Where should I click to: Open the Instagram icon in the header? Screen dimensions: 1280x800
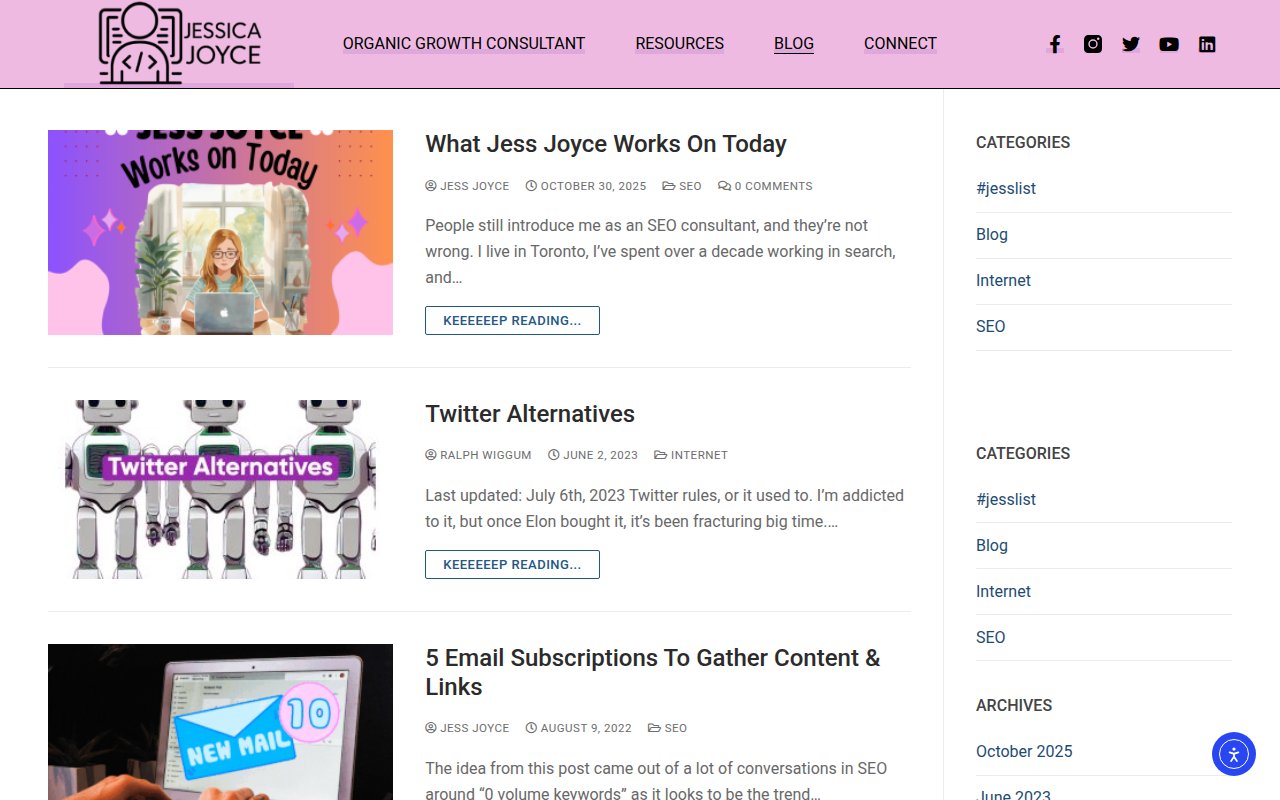click(x=1092, y=43)
